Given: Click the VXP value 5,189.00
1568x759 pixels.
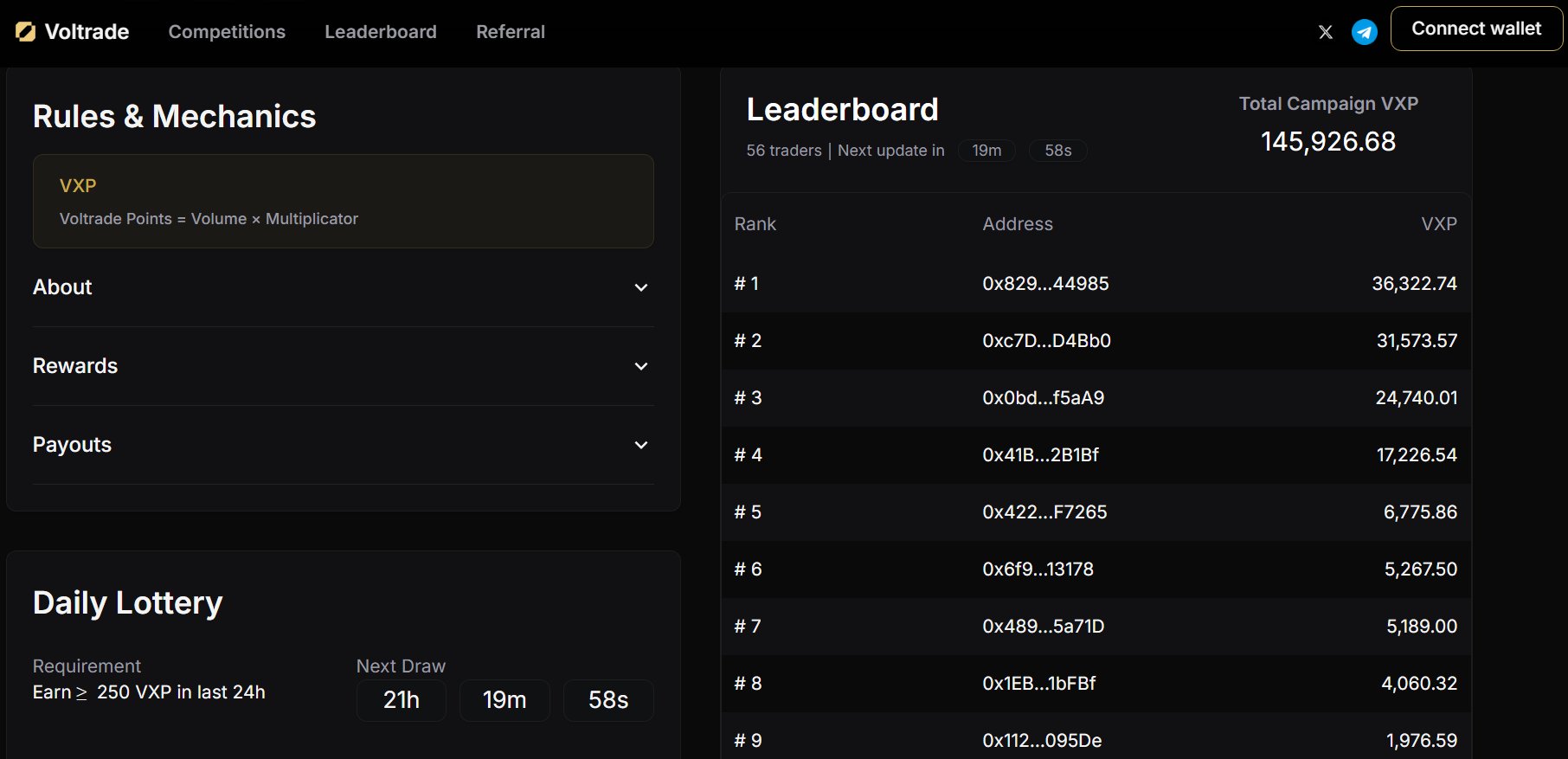Looking at the screenshot, I should click(1423, 627).
